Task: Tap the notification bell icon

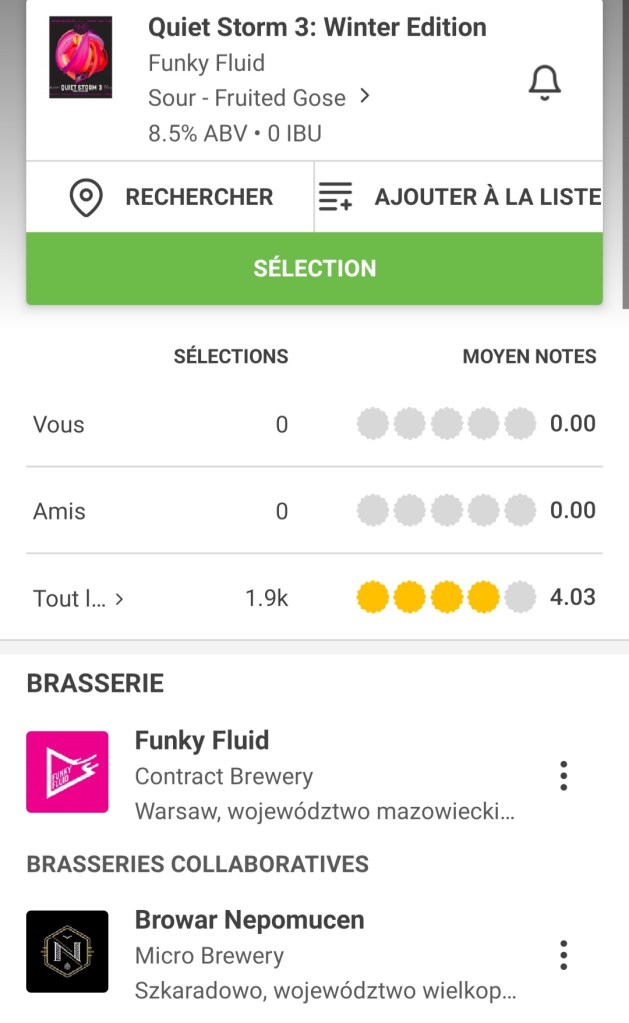Action: (x=544, y=83)
